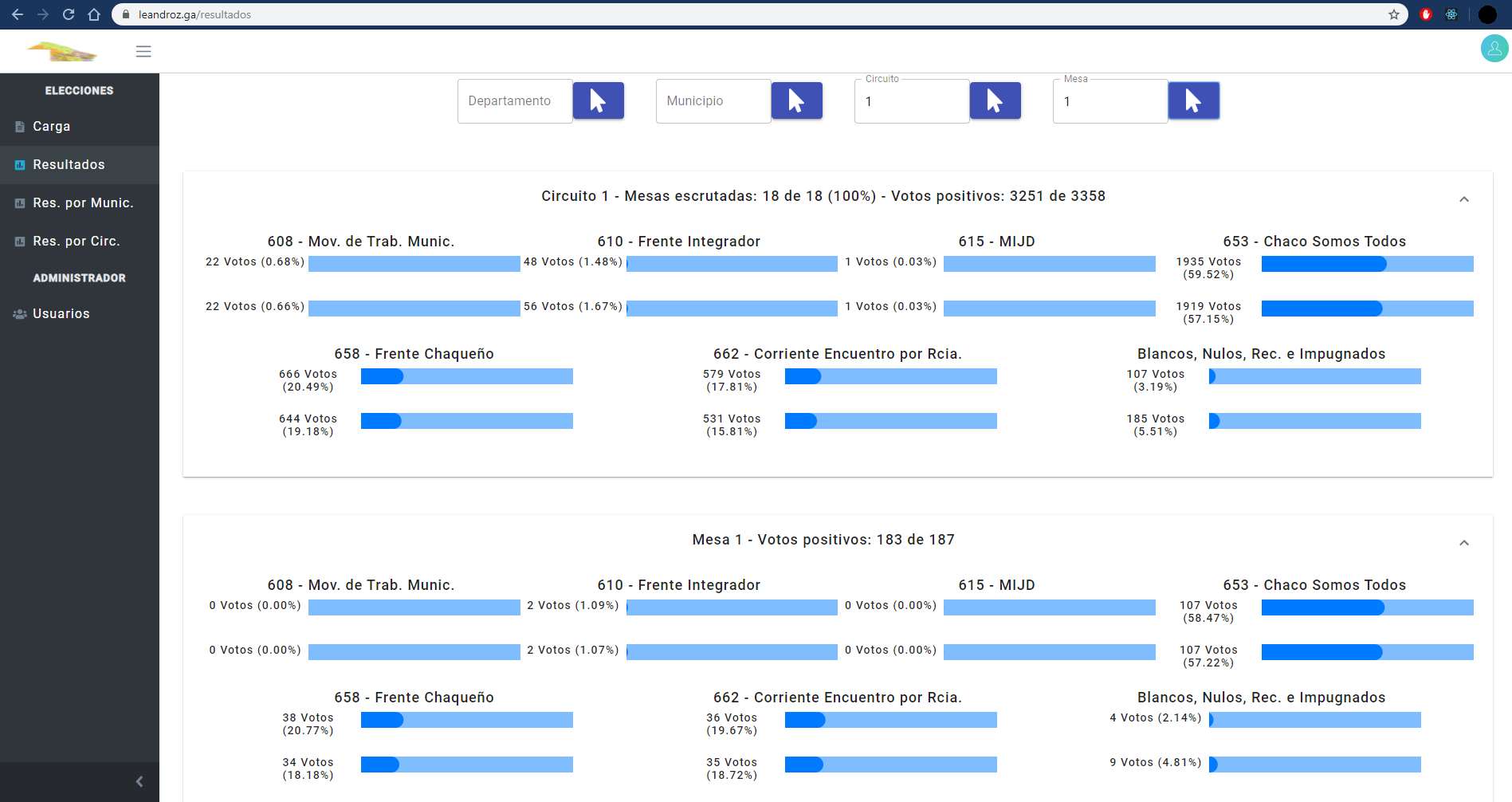Click the Res. por Munic. icon
This screenshot has height=802, width=1512.
20,203
